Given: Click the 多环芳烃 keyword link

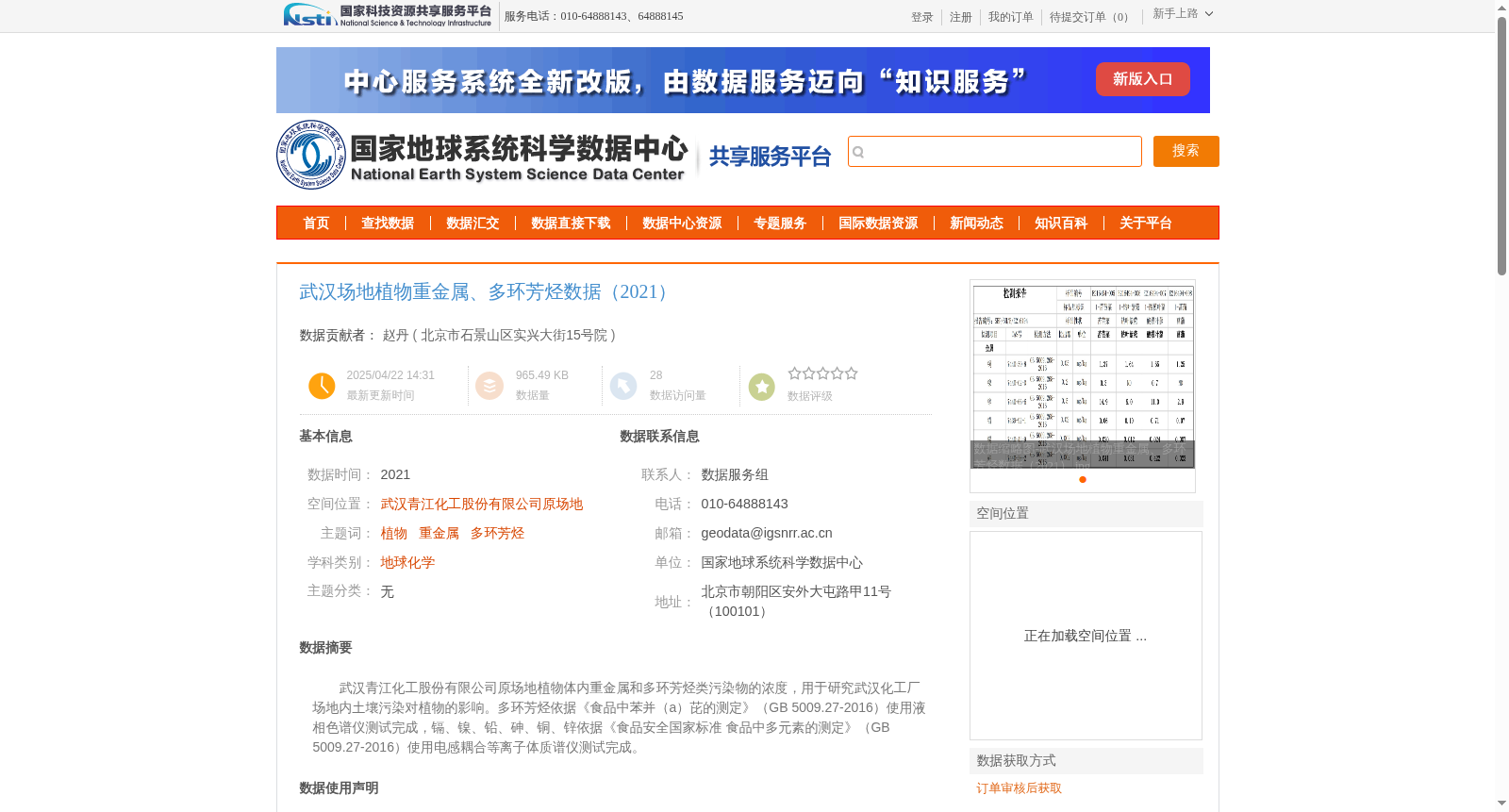Looking at the screenshot, I should [x=498, y=534].
